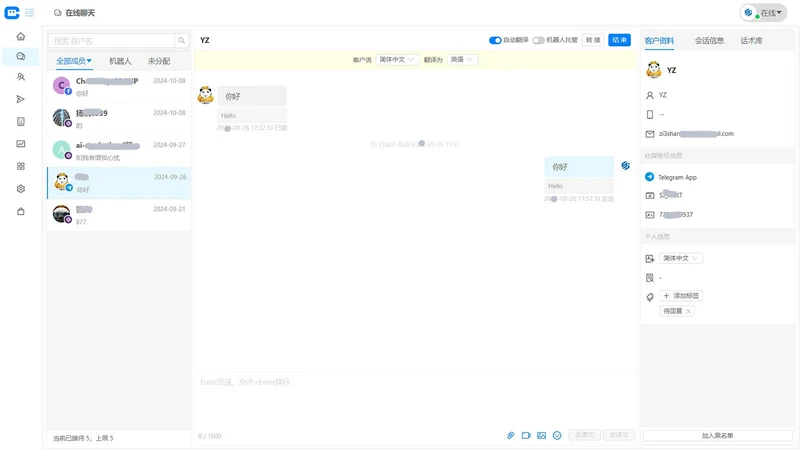Click the blue 结束 button

pyautogui.click(x=619, y=40)
